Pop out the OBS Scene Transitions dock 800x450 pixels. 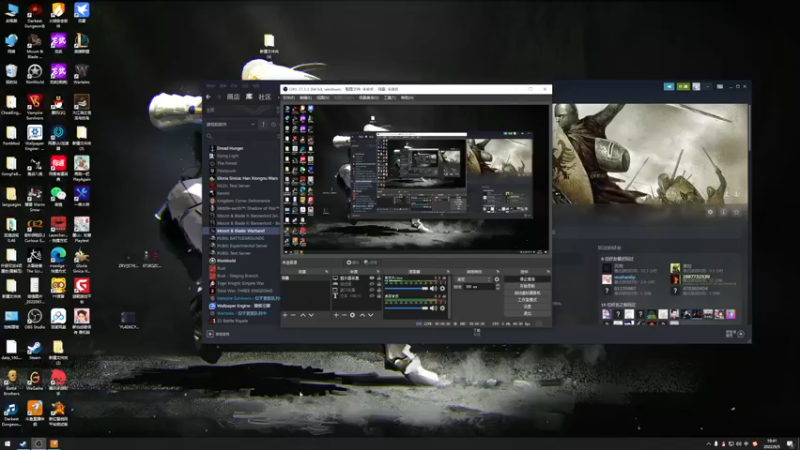pos(497,271)
